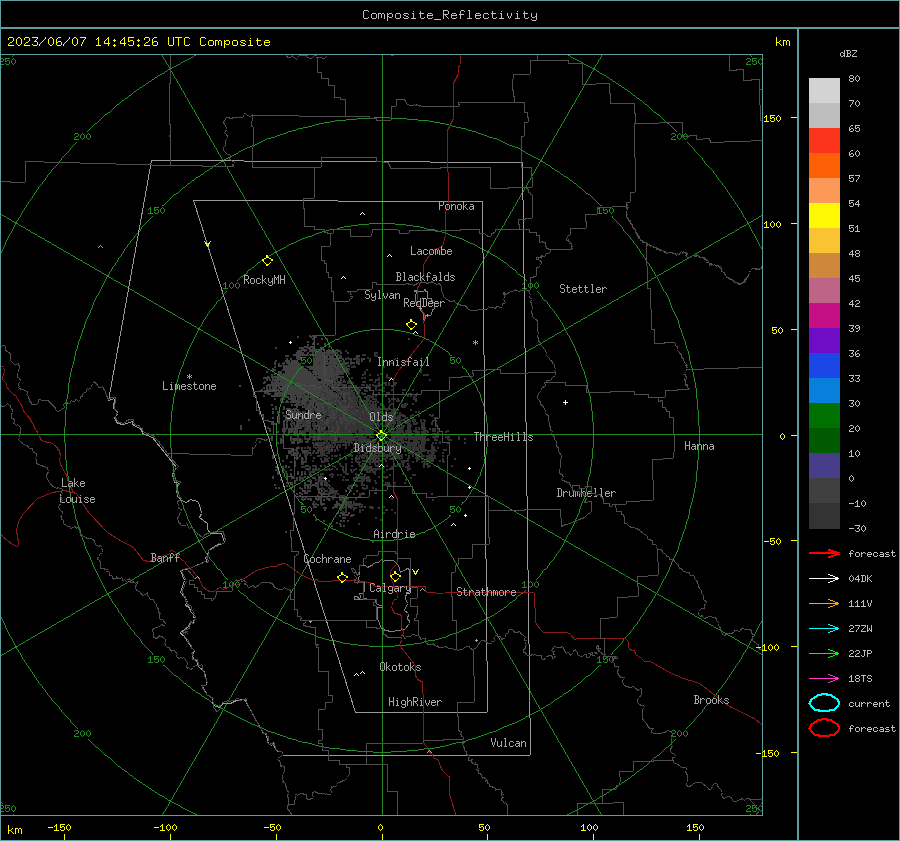Click the Composite_Reflectivity title
Screen dimensions: 900x841
point(449,15)
